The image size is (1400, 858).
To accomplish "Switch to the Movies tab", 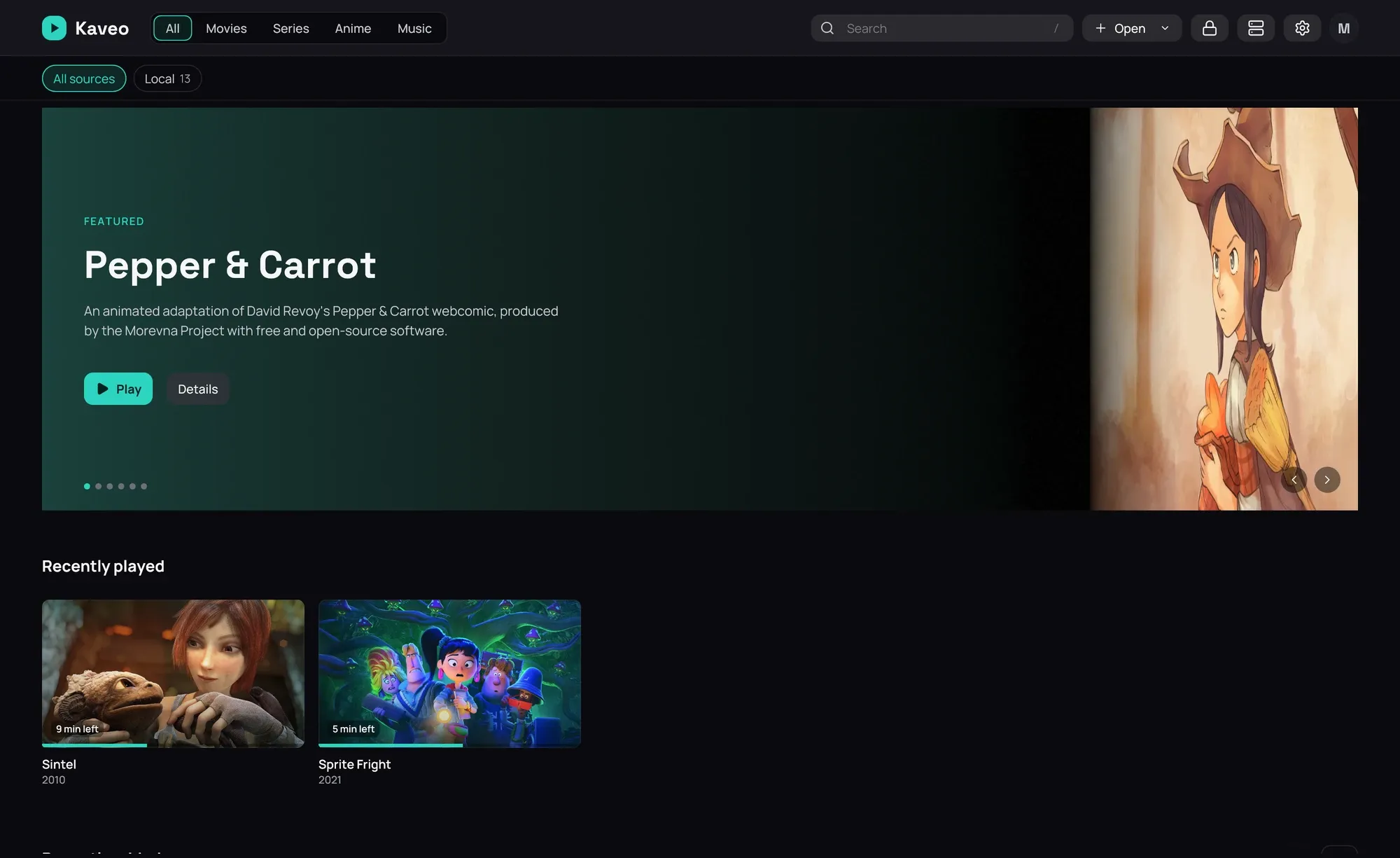I will pos(226,28).
